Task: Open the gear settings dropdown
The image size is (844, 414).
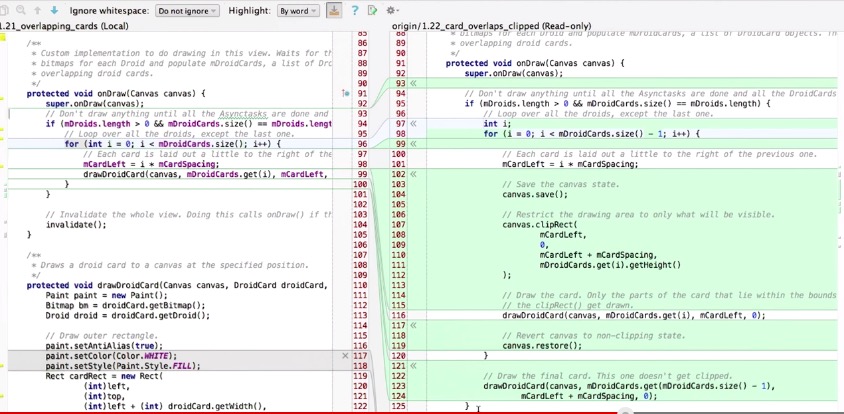Action: pyautogui.click(x=393, y=10)
